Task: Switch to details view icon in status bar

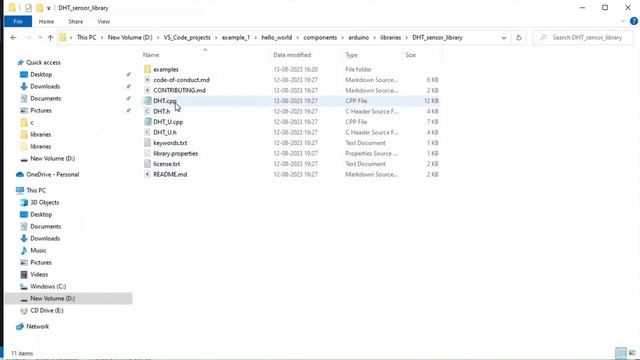Action: [621, 353]
